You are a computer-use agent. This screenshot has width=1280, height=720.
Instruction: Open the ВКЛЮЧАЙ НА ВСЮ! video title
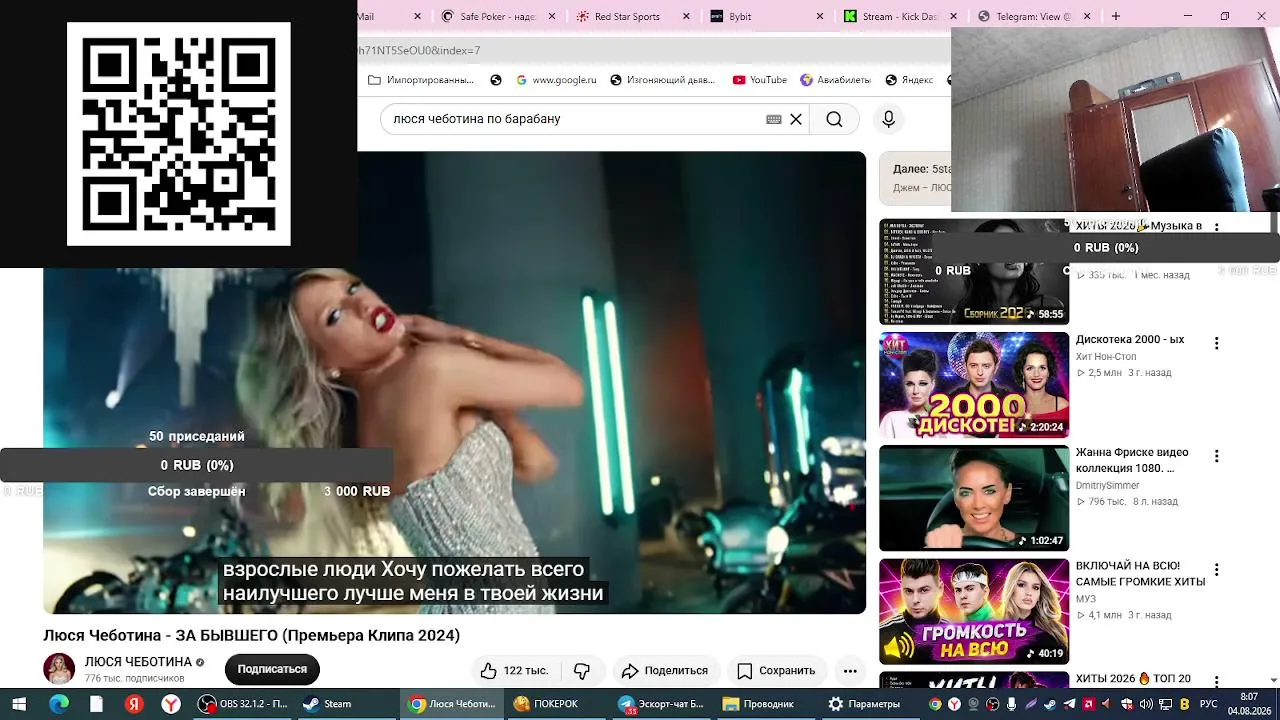(1141, 573)
